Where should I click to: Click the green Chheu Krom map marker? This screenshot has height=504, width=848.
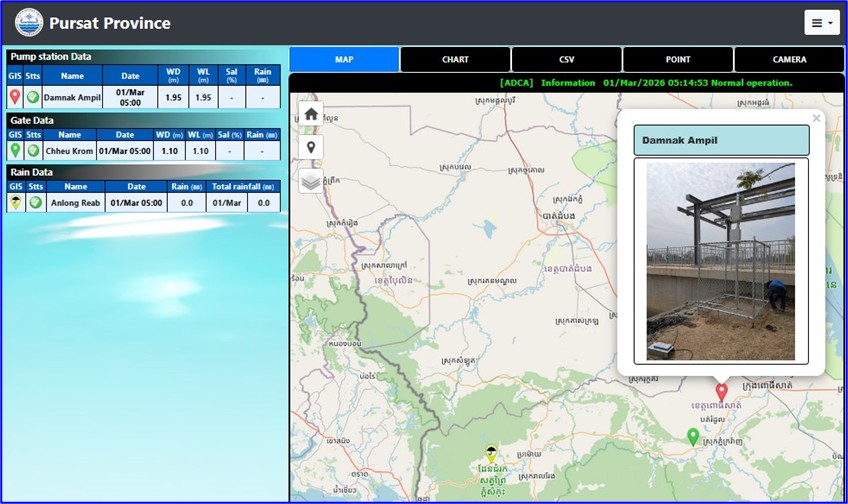point(693,436)
